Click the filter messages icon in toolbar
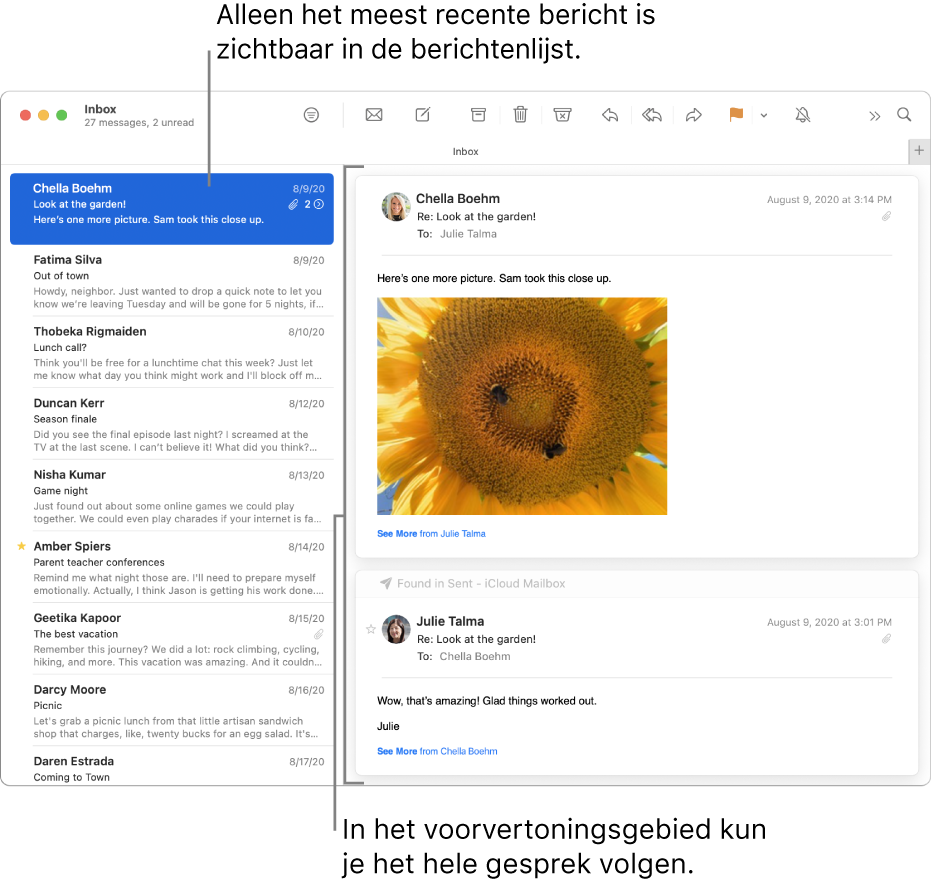Screen dimensions: 931x886 click(311, 115)
